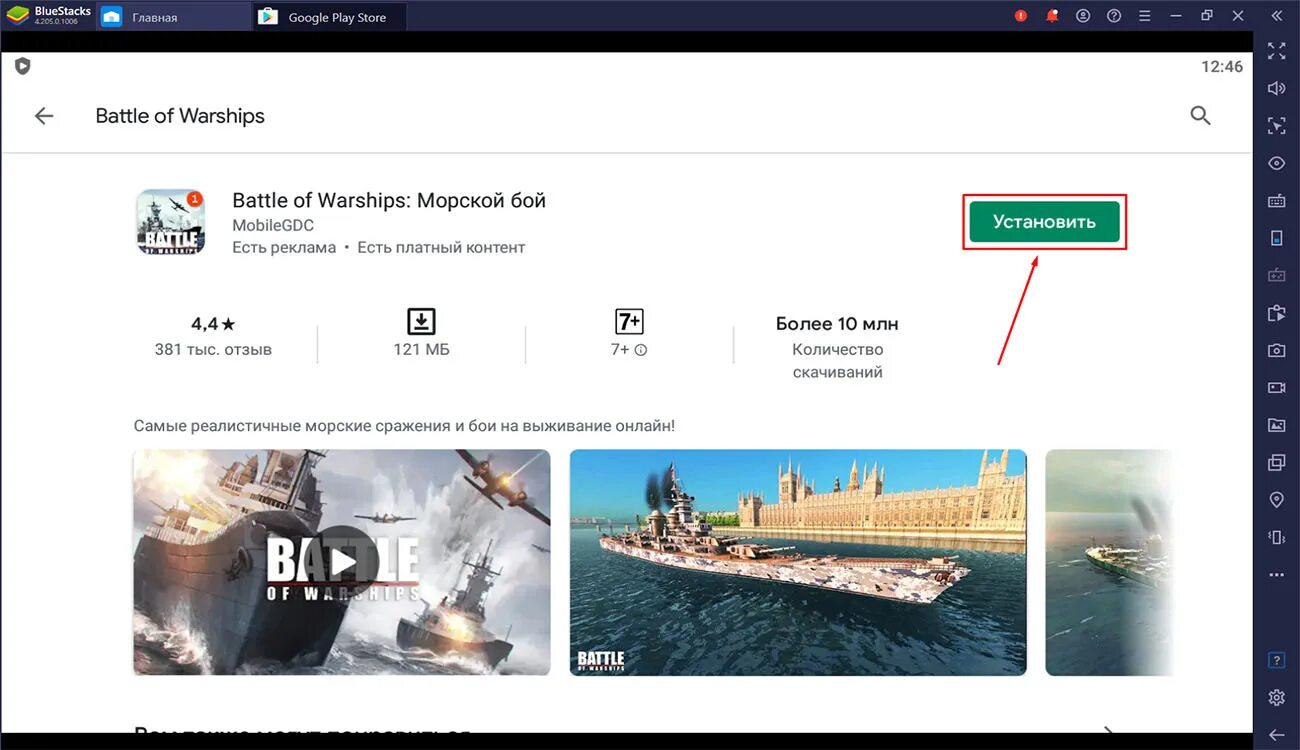Open the help question mark in title bar
Viewport: 1300px width, 750px height.
pos(1114,16)
